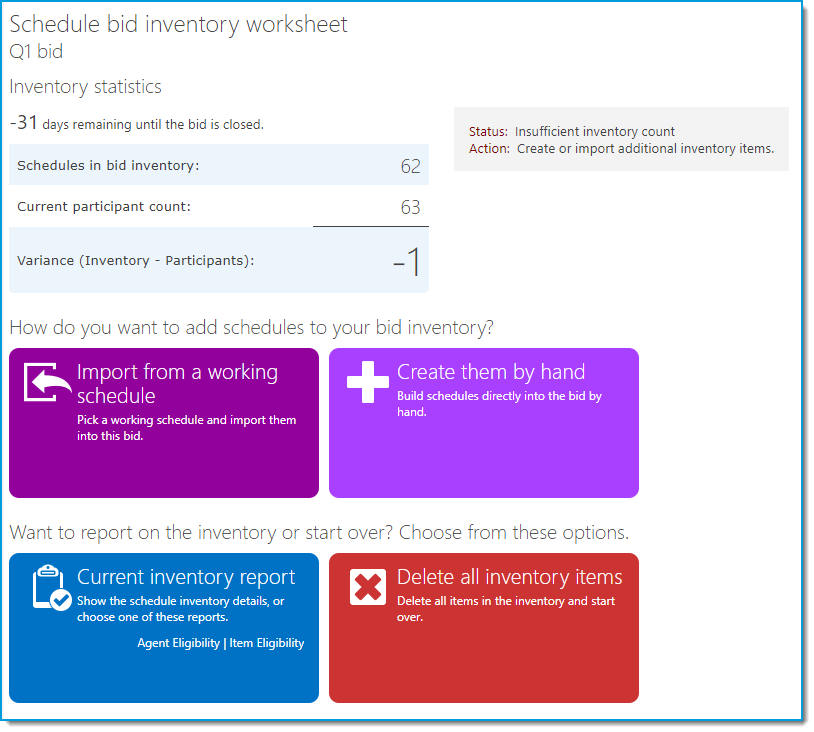
Task: Click the 'Q1 bid' subtitle
Action: click(36, 52)
